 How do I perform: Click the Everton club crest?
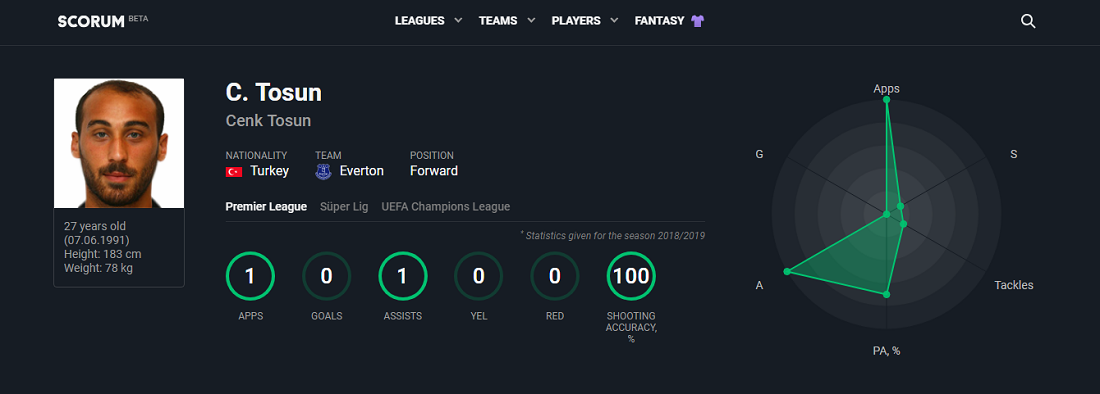coord(323,171)
